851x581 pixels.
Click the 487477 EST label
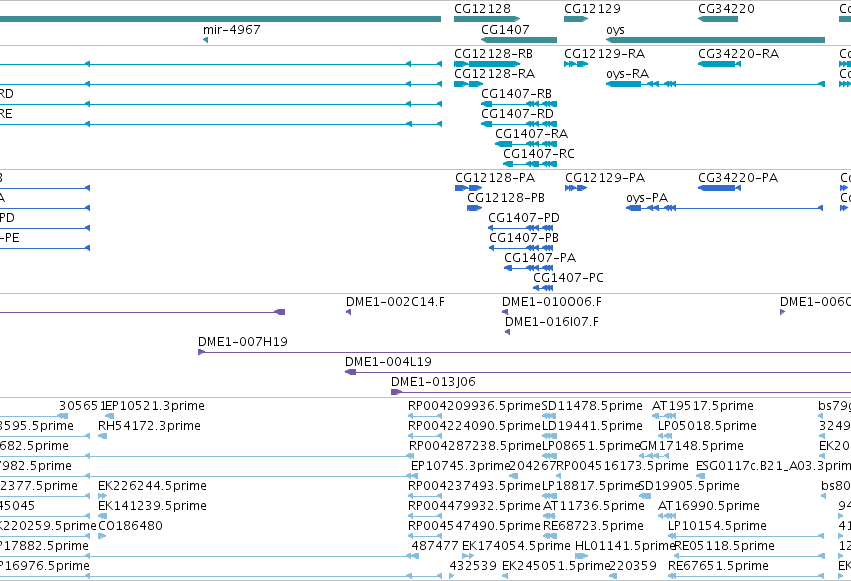435,546
